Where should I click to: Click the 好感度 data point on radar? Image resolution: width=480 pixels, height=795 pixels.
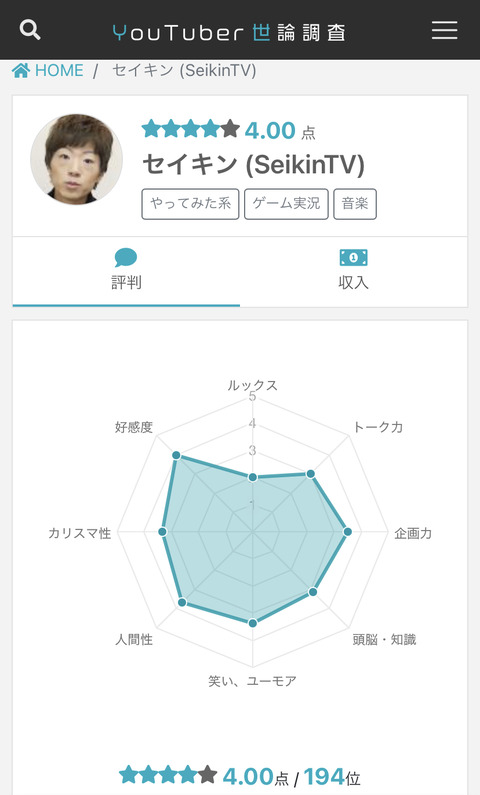pyautogui.click(x=176, y=455)
